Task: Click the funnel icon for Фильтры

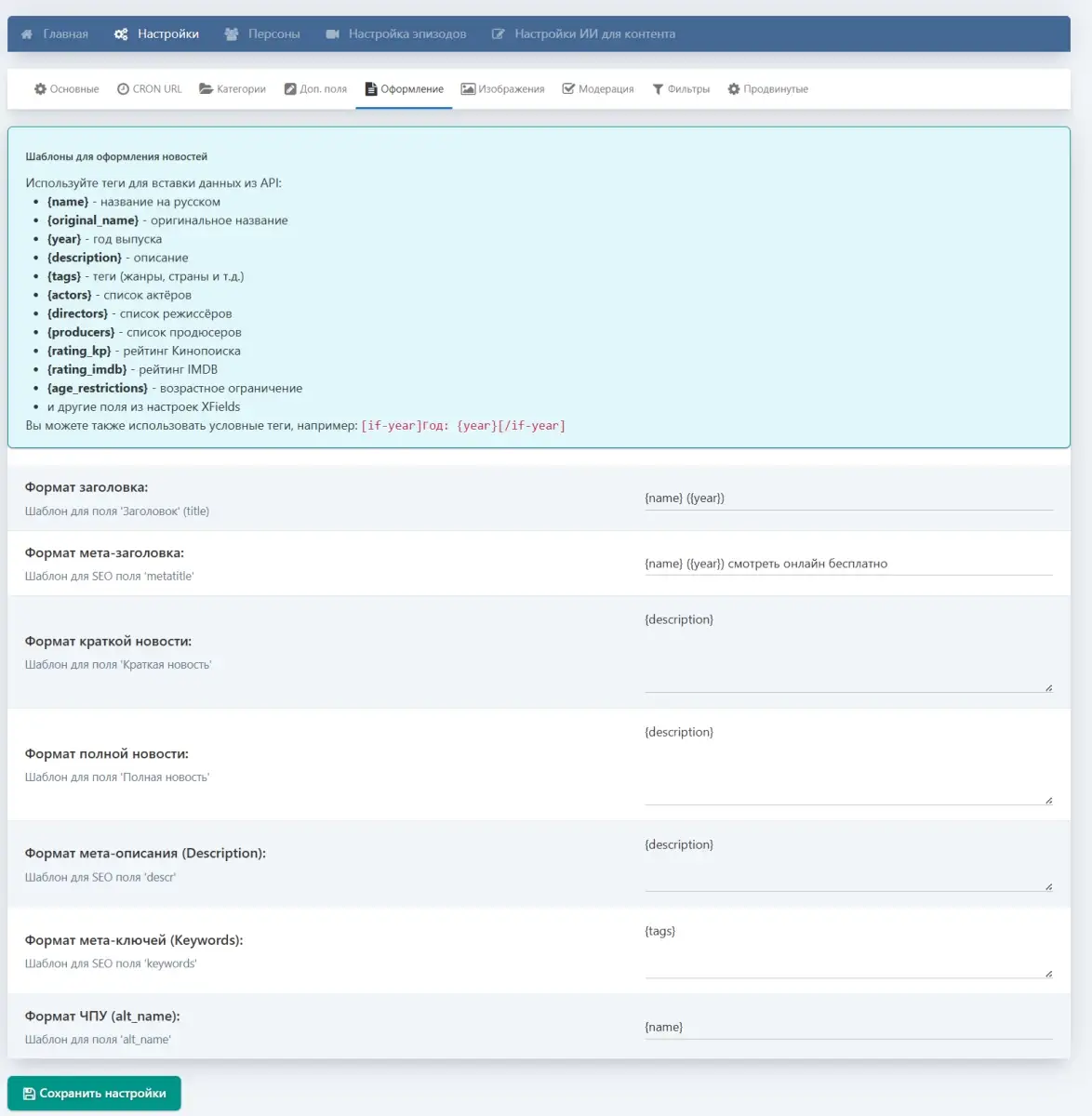Action: click(658, 89)
